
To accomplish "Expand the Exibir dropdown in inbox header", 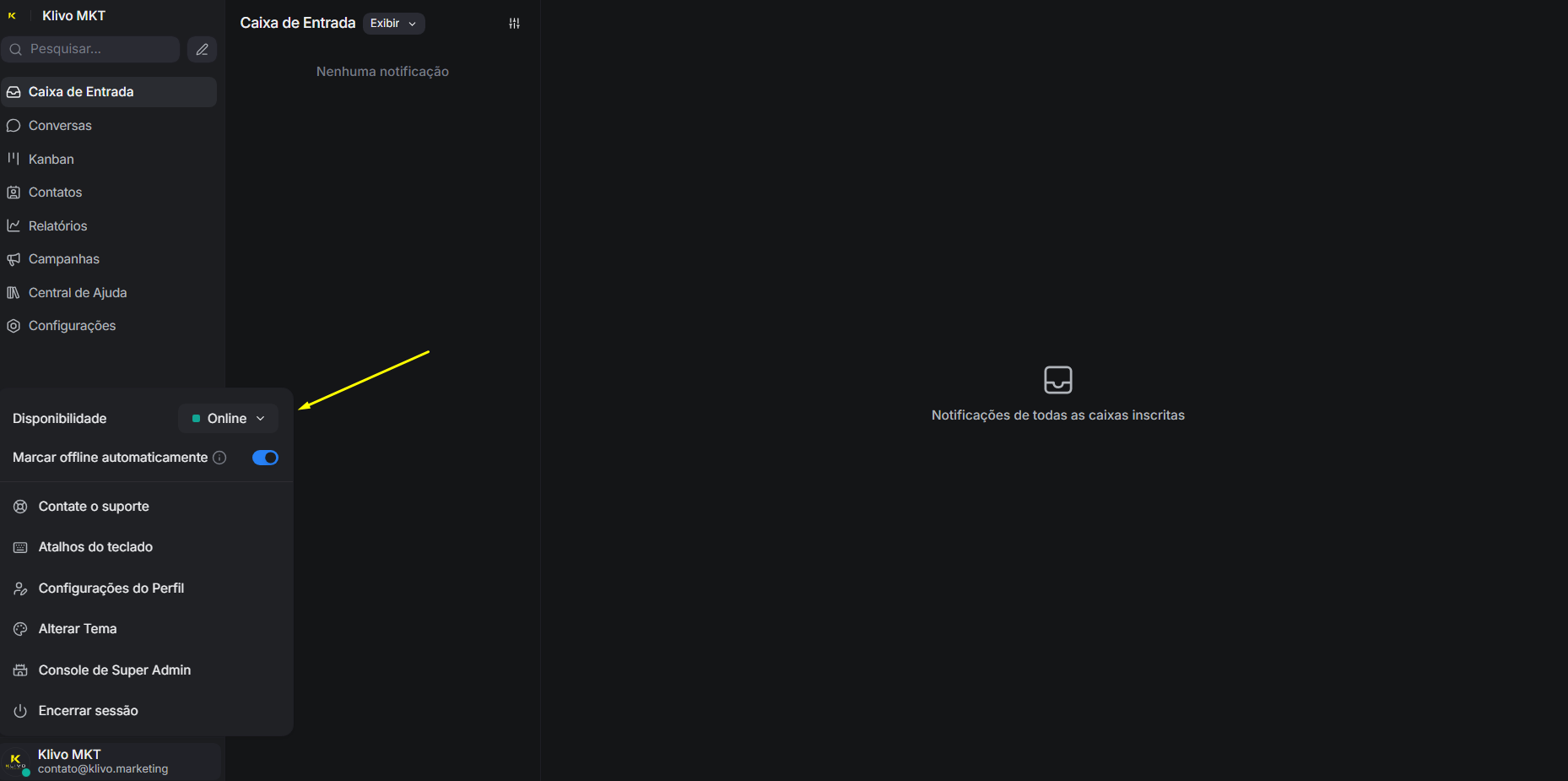I will click(x=394, y=24).
